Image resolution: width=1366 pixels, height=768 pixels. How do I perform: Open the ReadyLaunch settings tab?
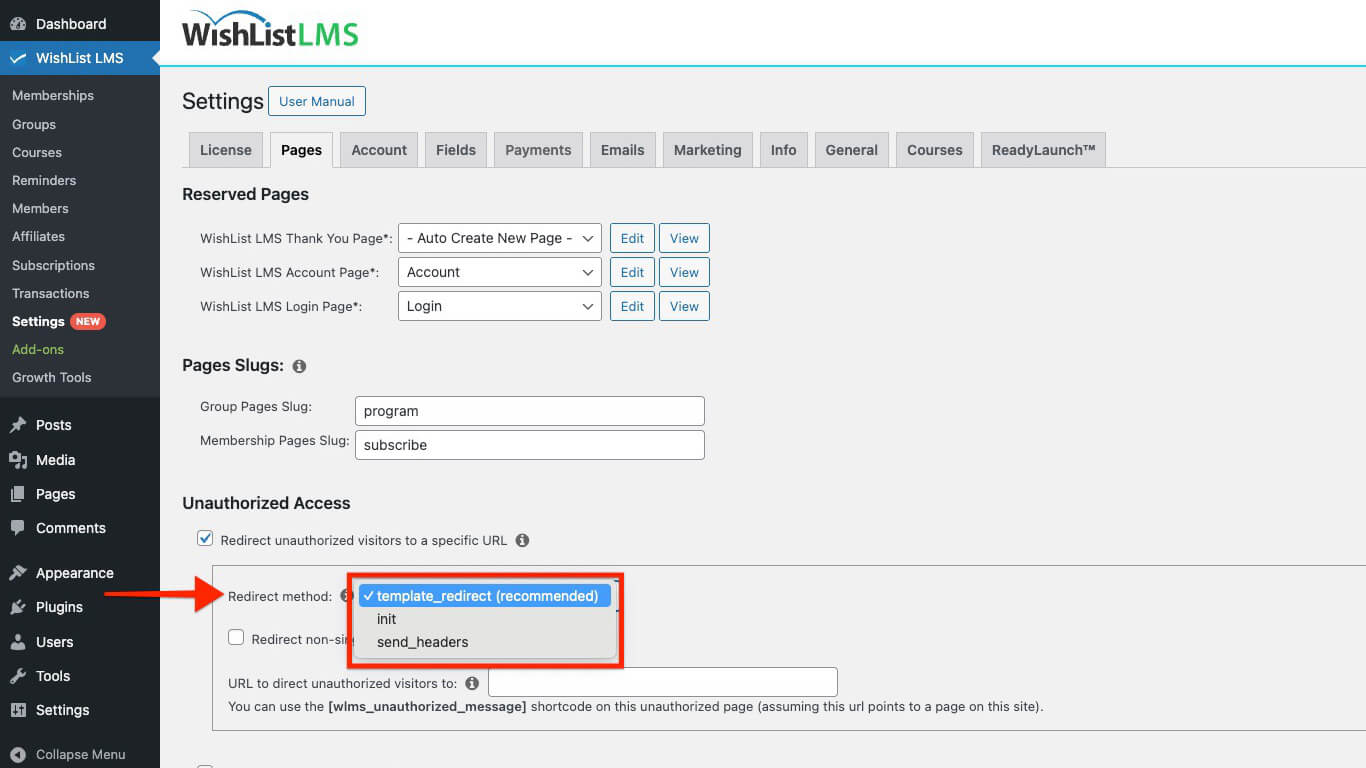click(x=1043, y=149)
